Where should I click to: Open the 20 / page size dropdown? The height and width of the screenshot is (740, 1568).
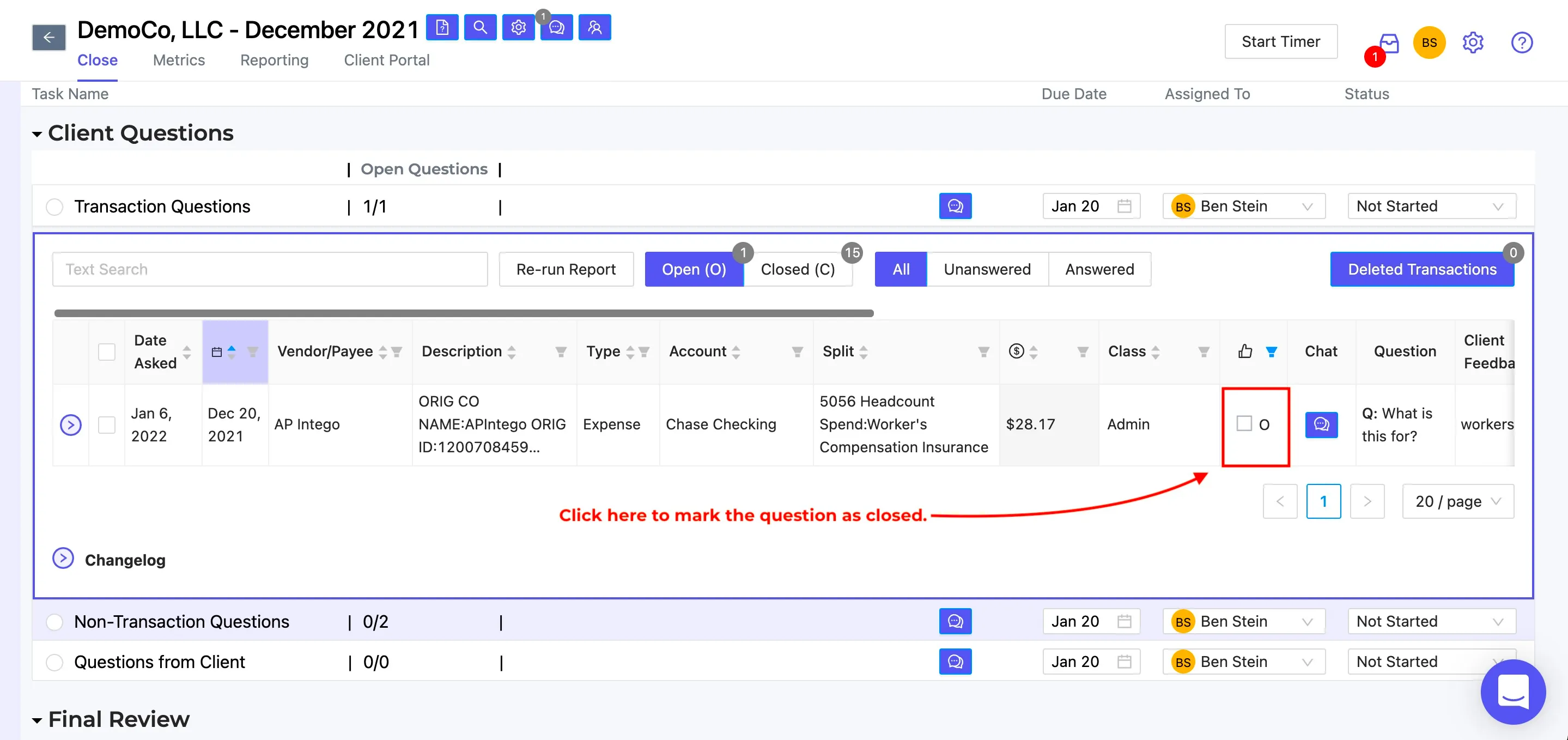click(x=1458, y=501)
